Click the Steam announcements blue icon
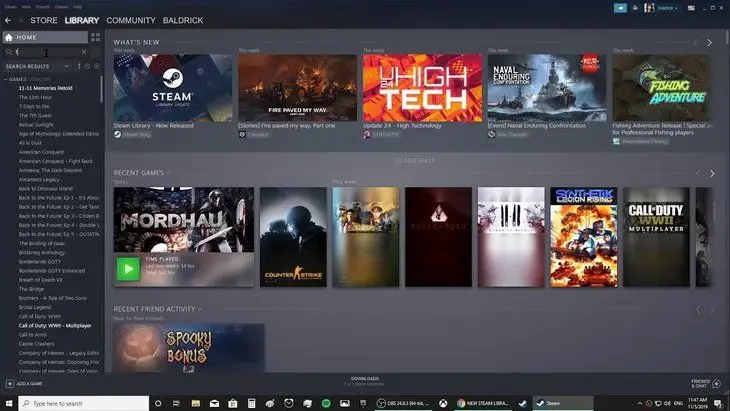Viewport: 730px width, 411px height. coord(620,8)
